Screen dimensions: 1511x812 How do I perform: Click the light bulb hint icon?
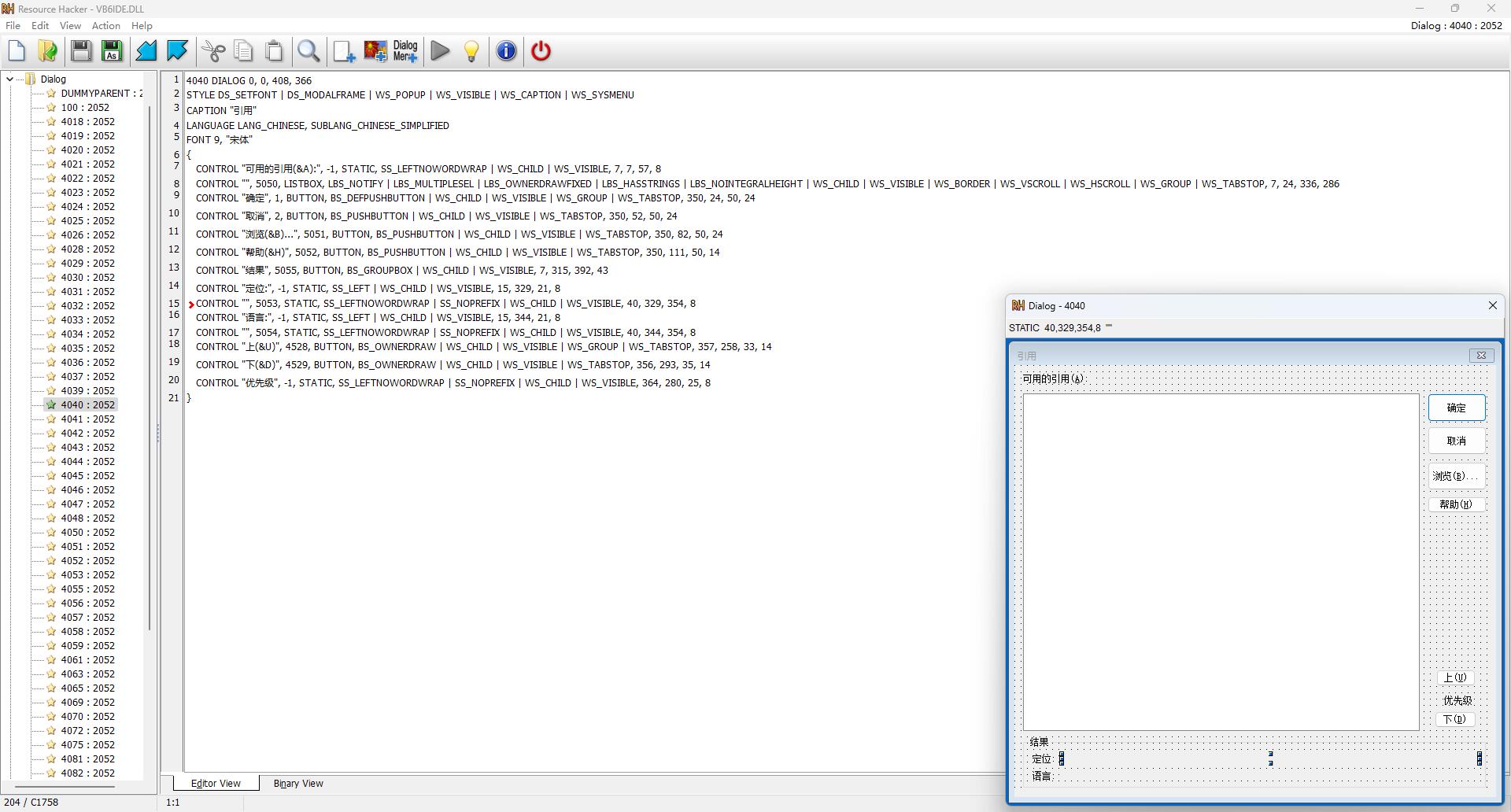[x=471, y=51]
